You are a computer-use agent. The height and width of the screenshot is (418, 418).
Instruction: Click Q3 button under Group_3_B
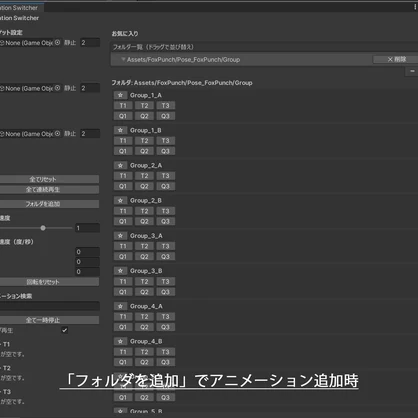pyautogui.click(x=166, y=292)
